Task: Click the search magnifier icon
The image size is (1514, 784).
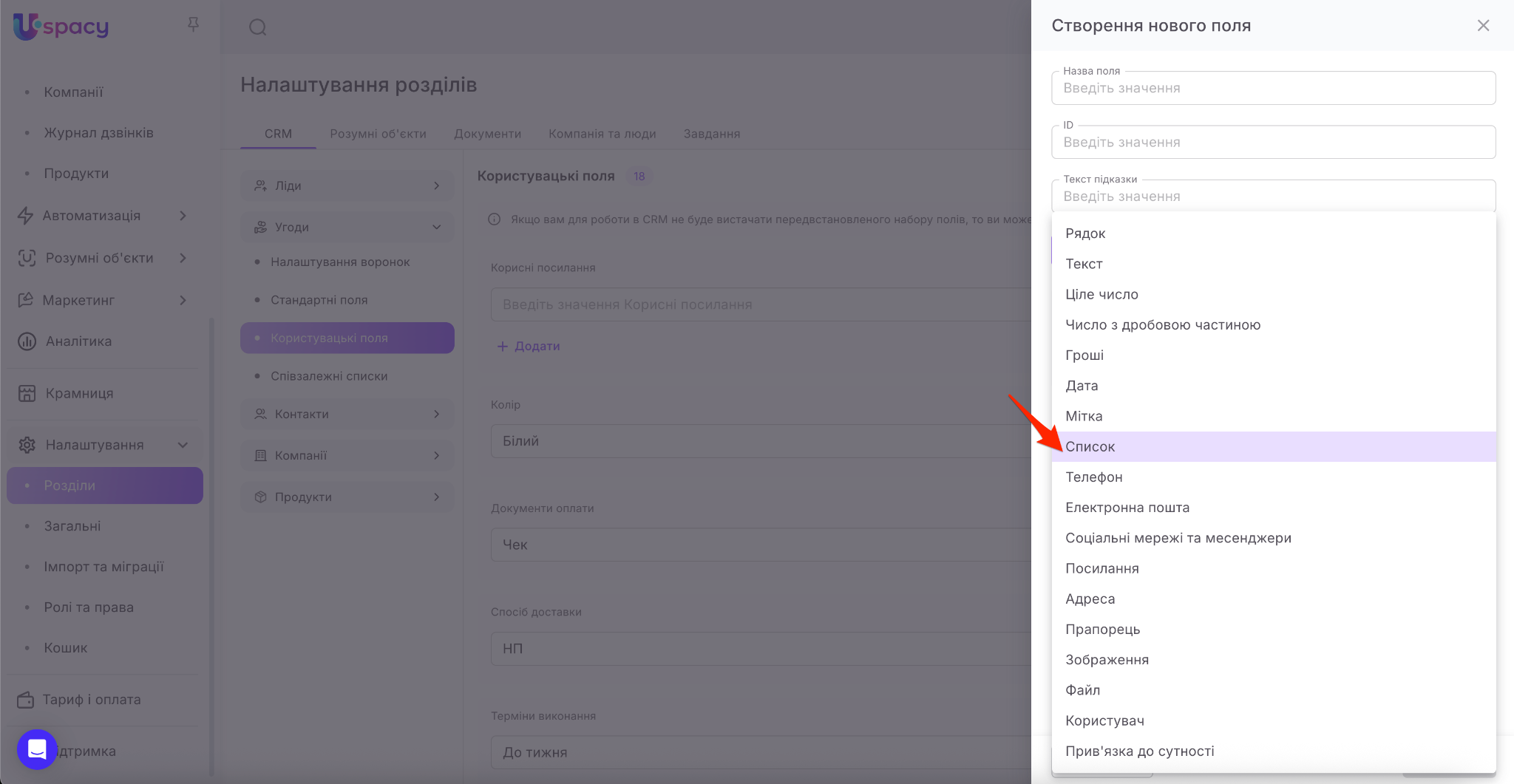Action: (x=257, y=27)
